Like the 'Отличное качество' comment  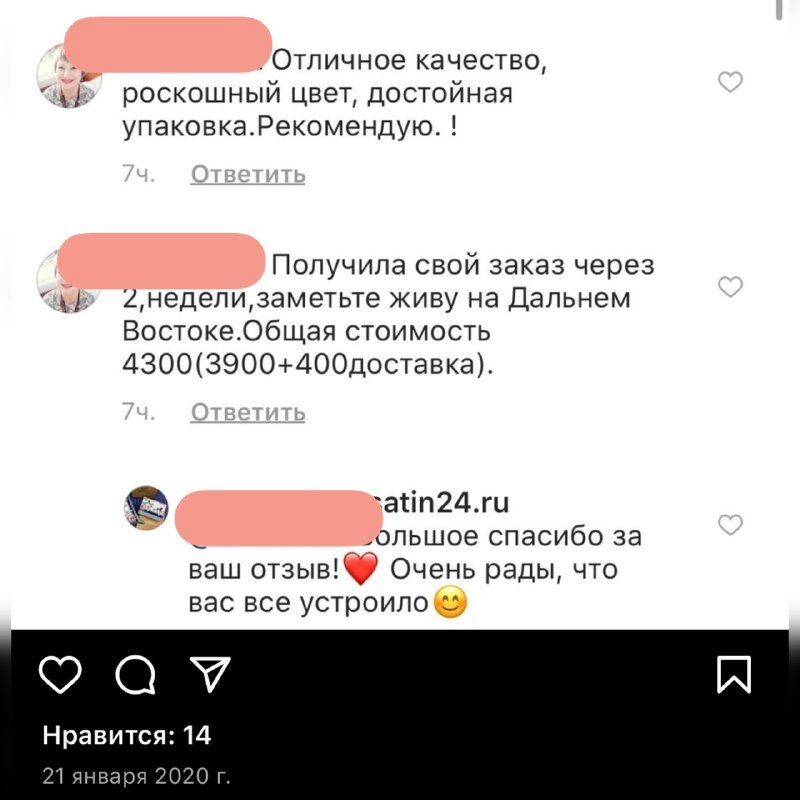point(730,82)
